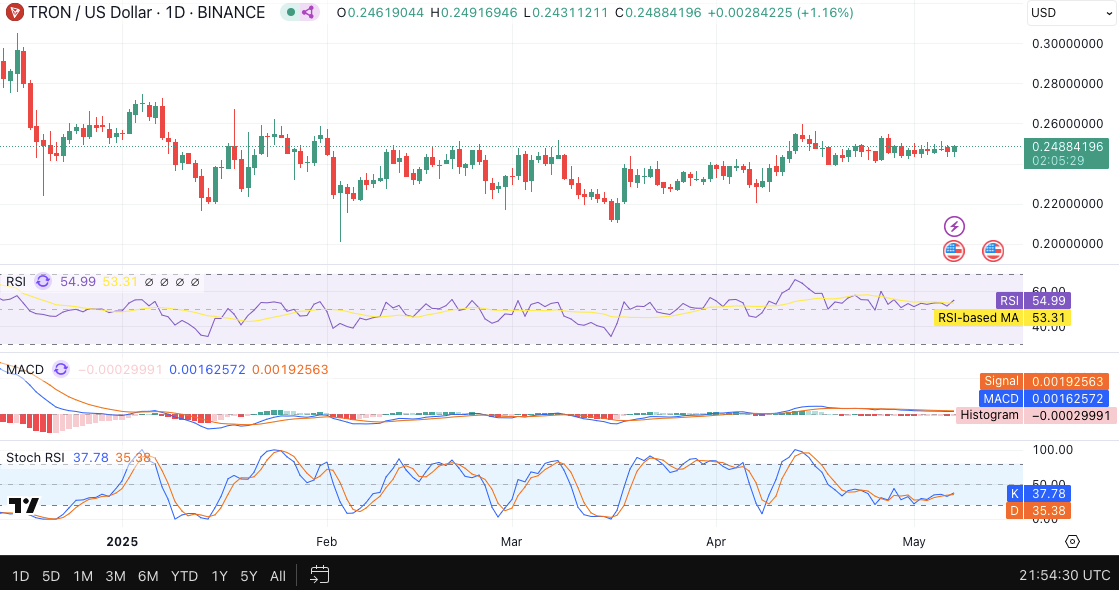Click the pink Histogram value tag
Viewport: 1119px width, 590px height.
tap(1036, 415)
